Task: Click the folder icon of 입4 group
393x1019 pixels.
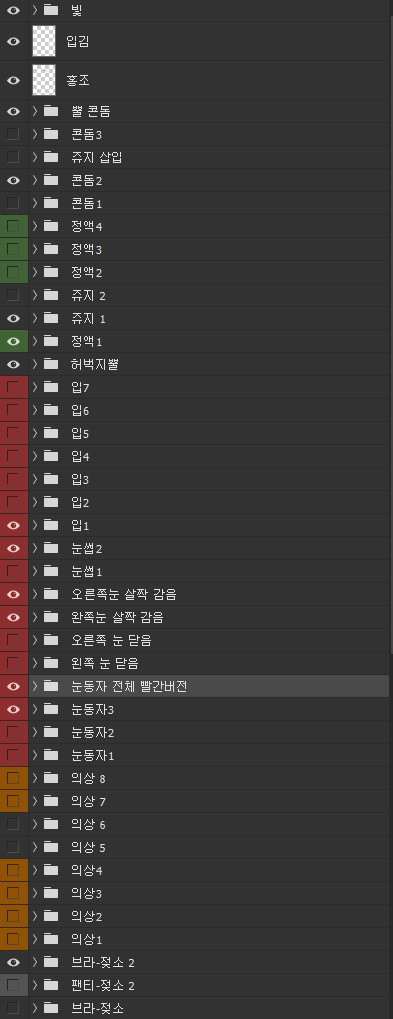Action: [51, 456]
